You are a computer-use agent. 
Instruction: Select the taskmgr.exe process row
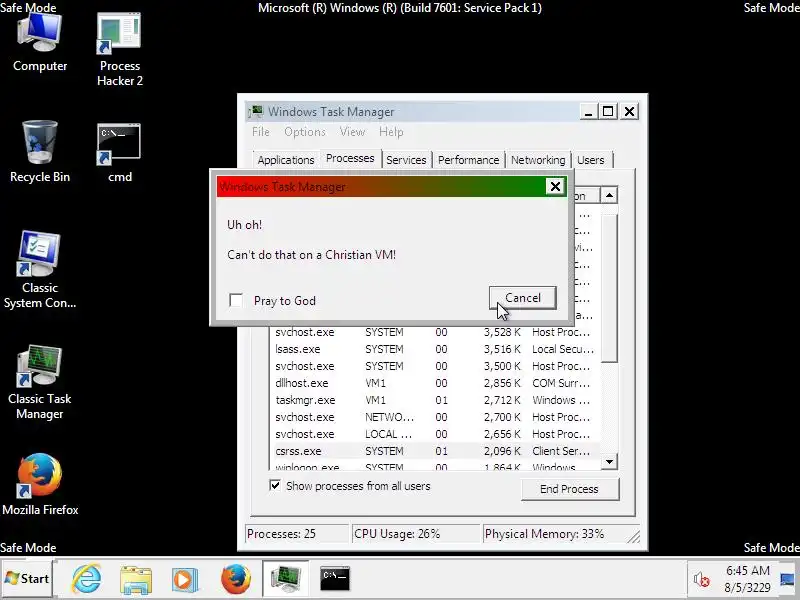[435, 400]
